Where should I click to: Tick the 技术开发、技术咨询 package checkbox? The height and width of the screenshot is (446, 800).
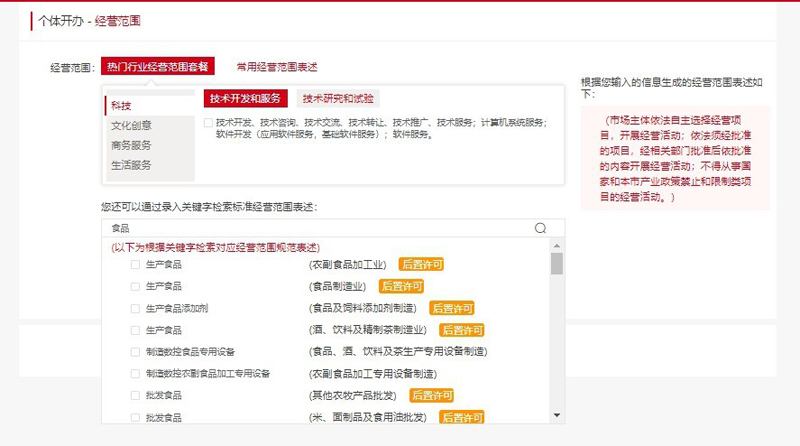pos(207,123)
